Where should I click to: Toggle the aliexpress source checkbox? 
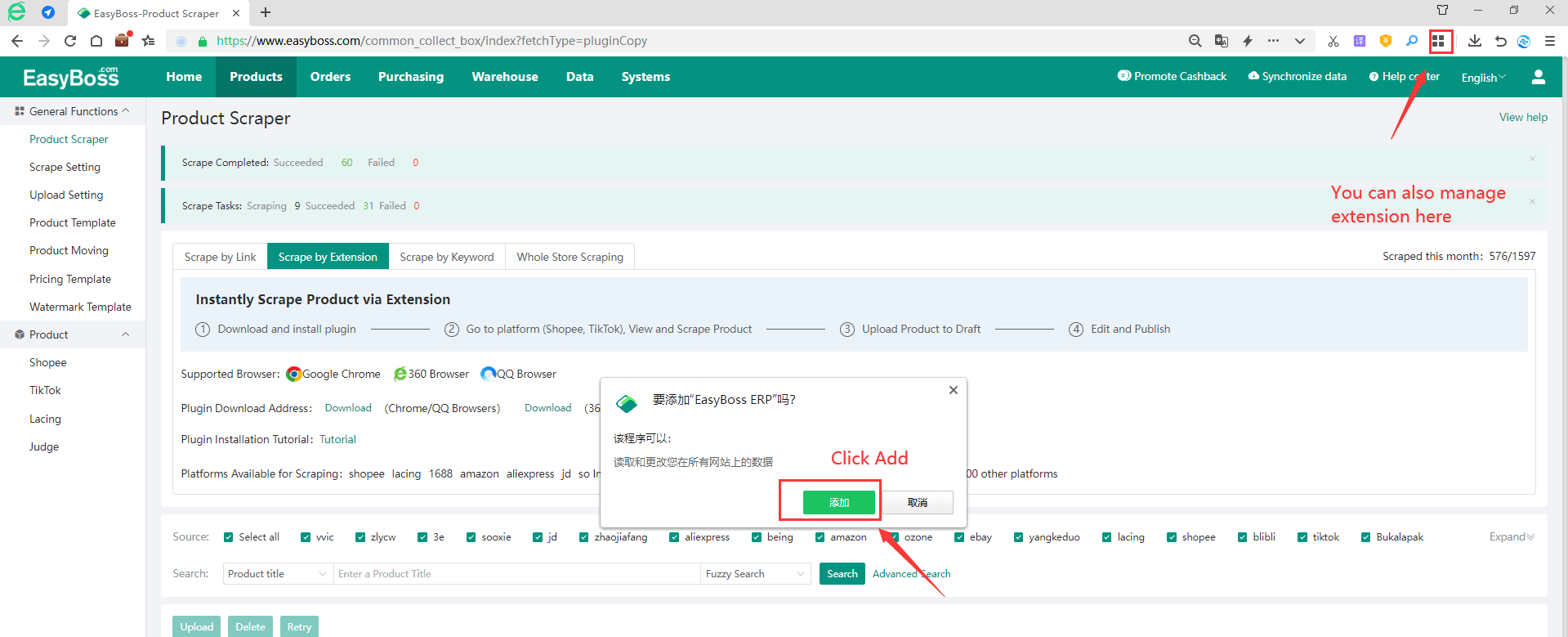point(674,537)
